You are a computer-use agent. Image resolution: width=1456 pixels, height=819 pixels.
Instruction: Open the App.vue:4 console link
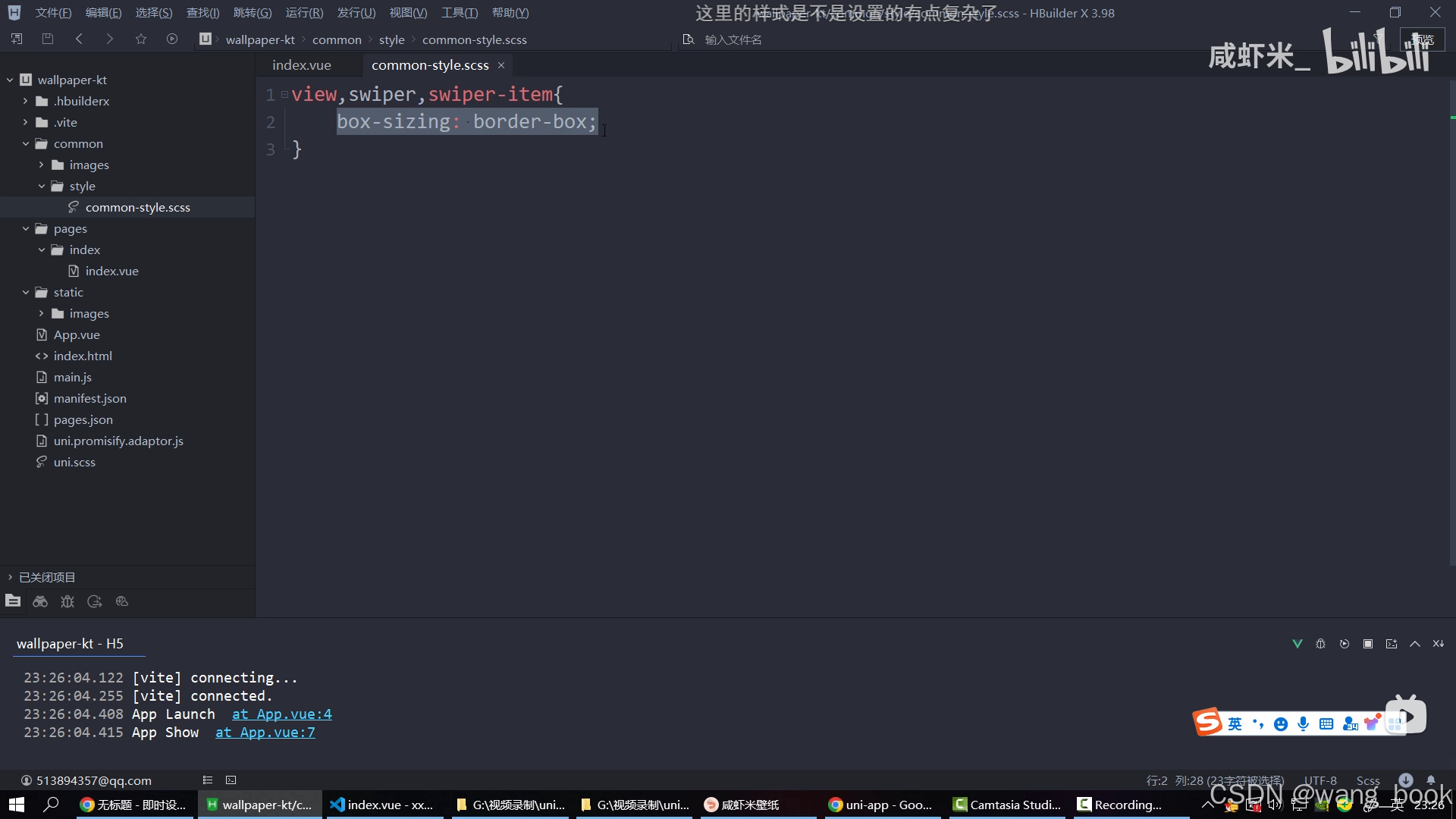(x=281, y=714)
